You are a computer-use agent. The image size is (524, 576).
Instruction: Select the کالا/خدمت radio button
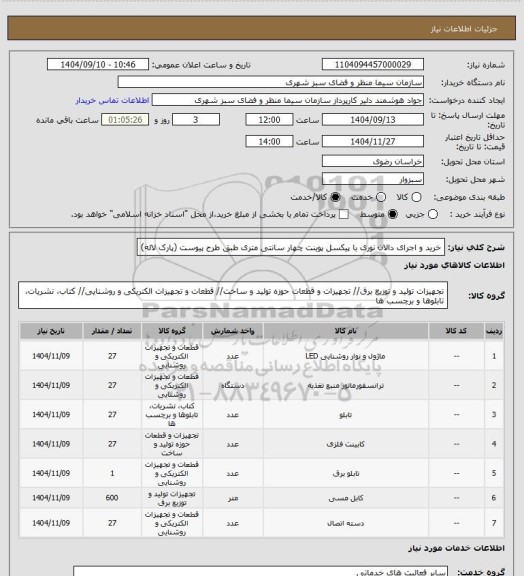click(x=335, y=197)
